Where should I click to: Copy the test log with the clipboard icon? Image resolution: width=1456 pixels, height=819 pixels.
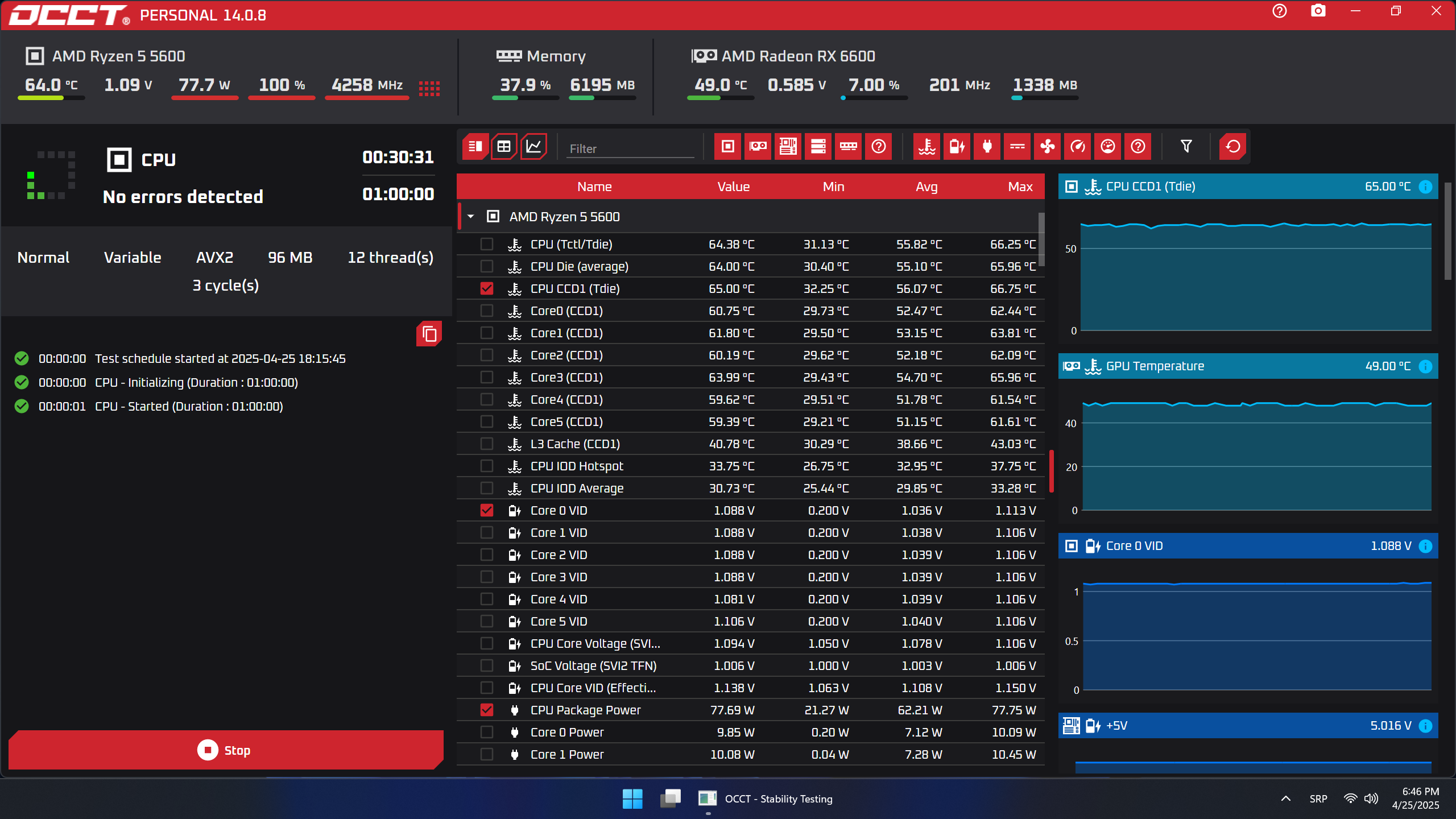pos(429,334)
